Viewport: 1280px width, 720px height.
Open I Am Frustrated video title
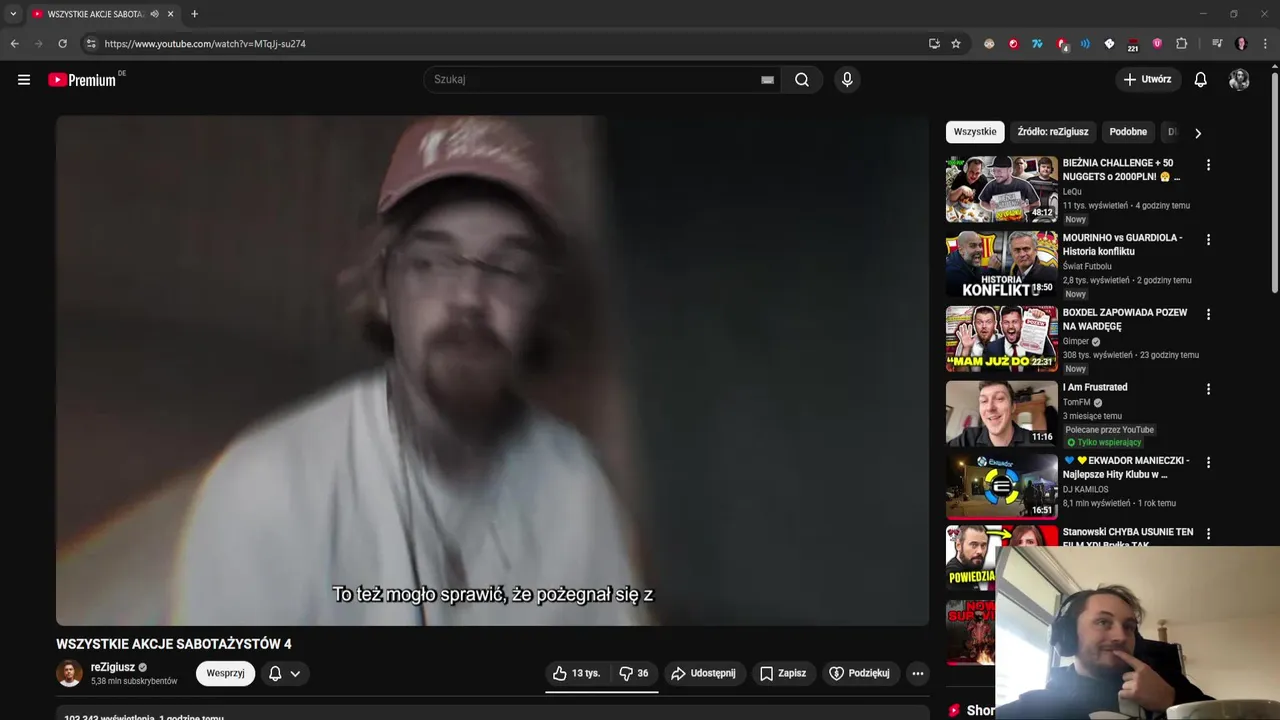click(x=1095, y=387)
